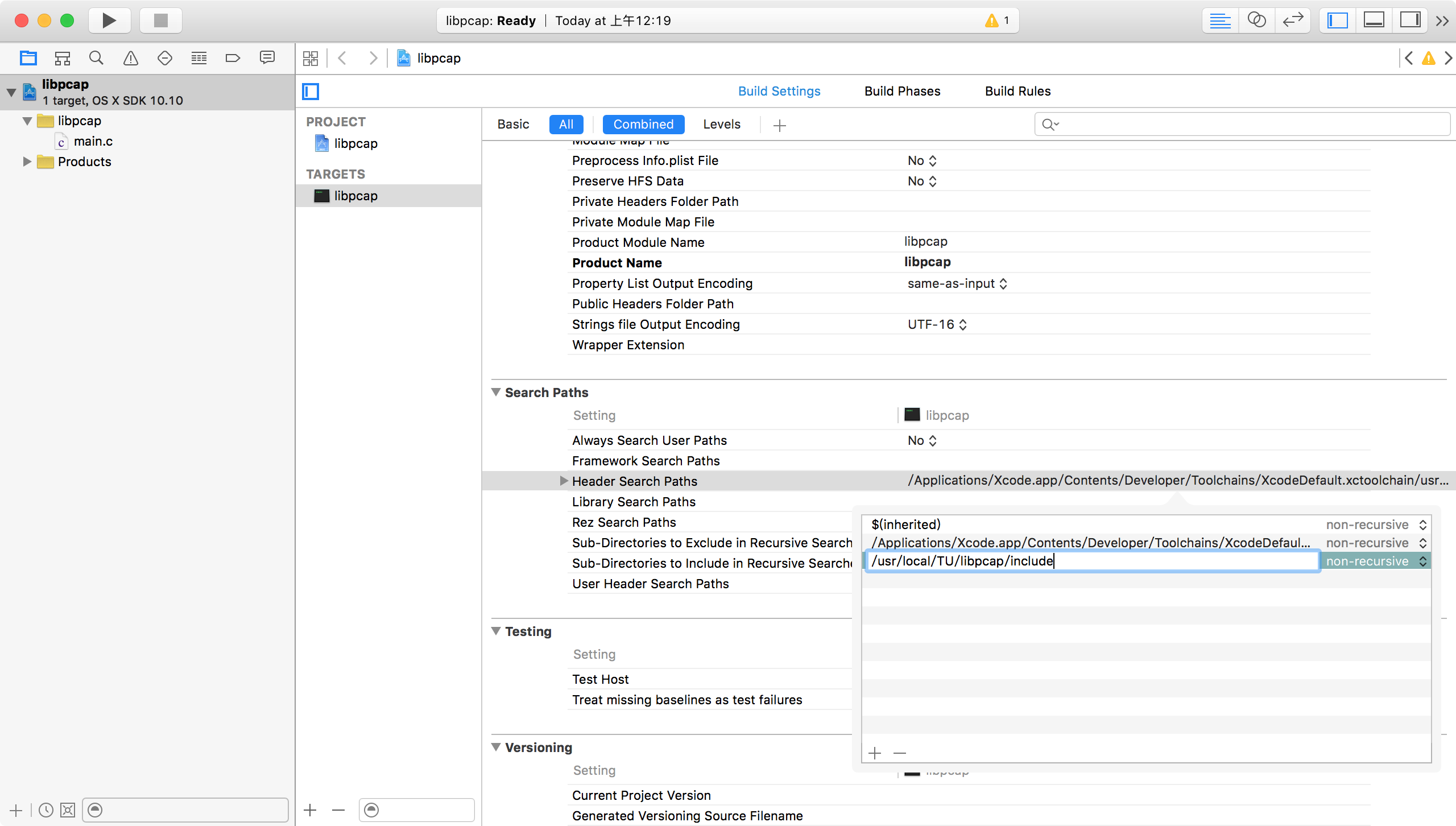This screenshot has width=1456, height=826.
Task: Click plus button in paths popup
Action: [875, 753]
